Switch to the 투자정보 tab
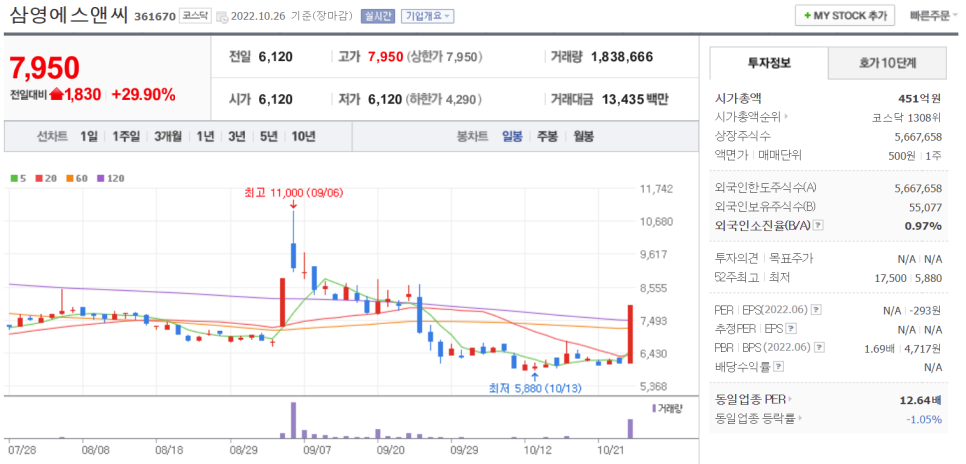 [769, 63]
